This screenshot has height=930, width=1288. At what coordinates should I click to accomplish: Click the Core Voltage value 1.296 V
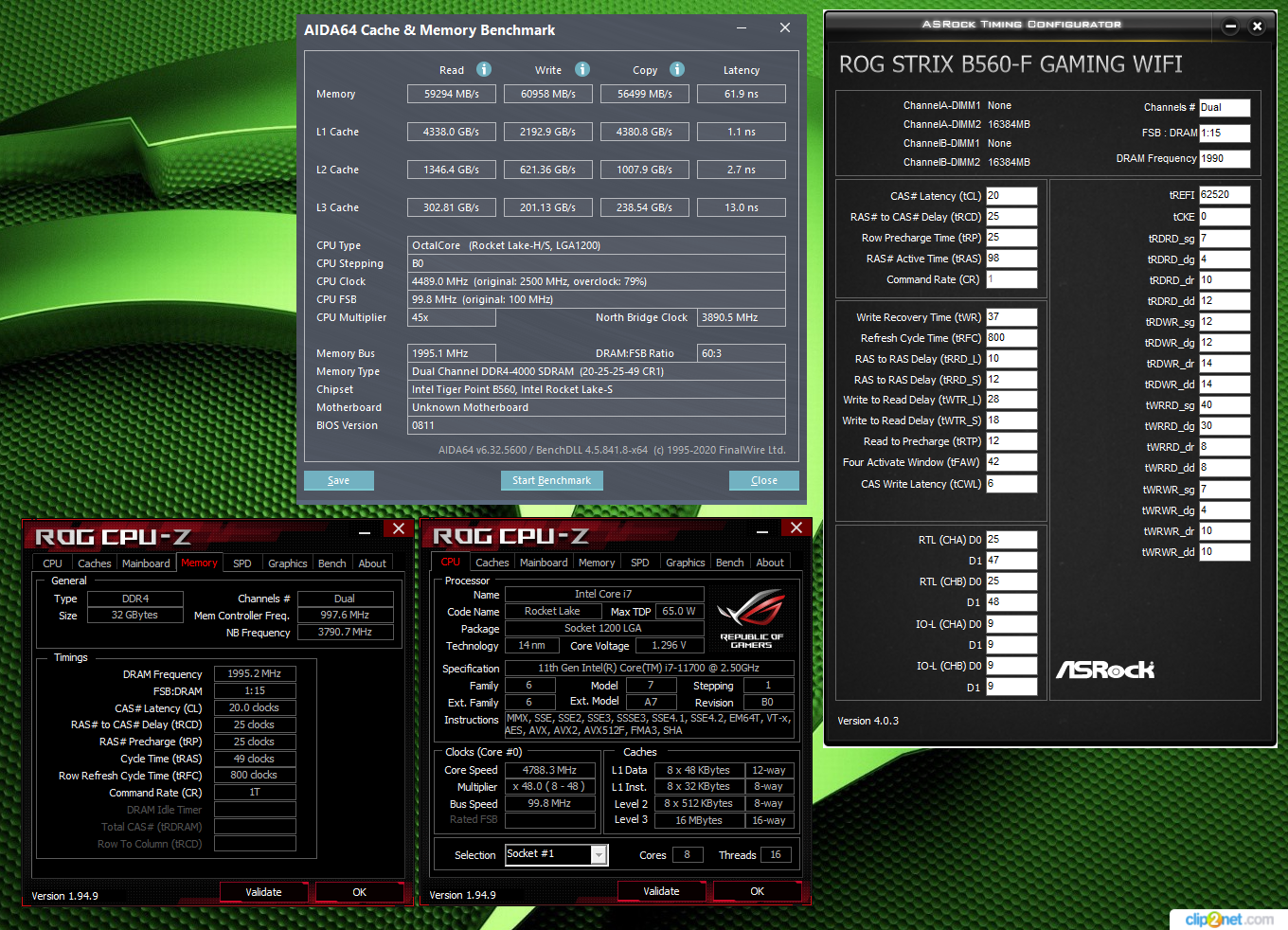(671, 646)
